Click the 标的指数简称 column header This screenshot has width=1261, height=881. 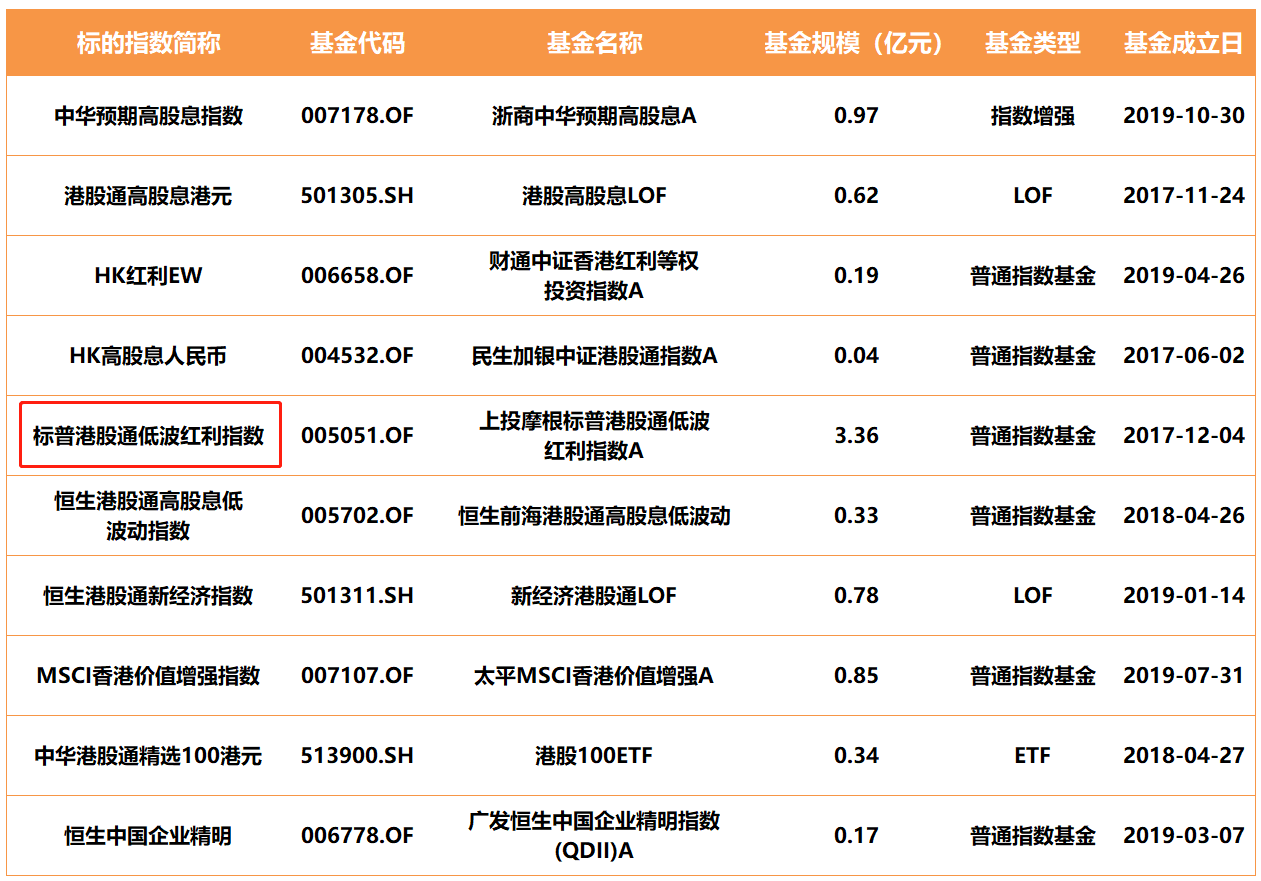(x=149, y=43)
